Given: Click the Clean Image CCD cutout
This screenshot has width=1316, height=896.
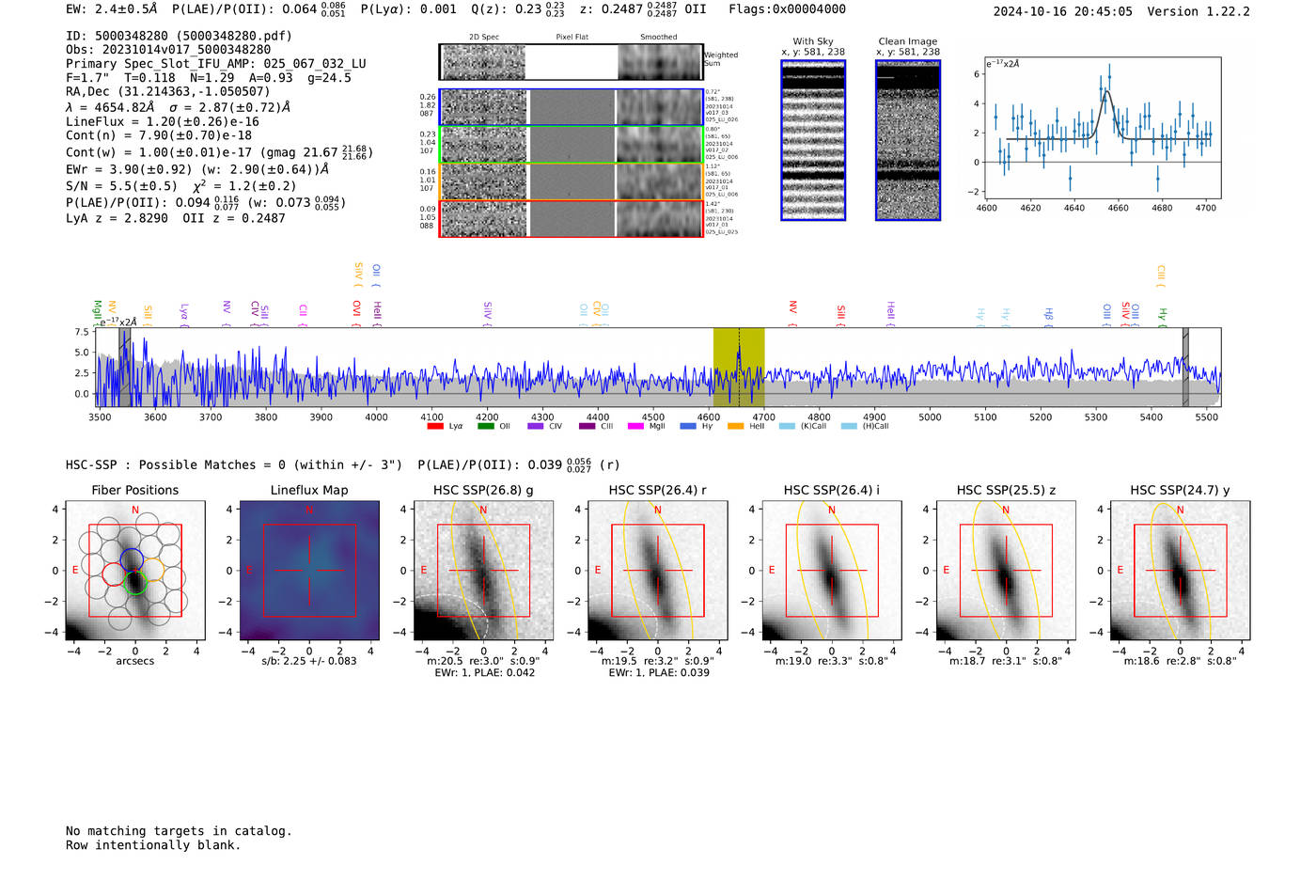Looking at the screenshot, I should 908,140.
